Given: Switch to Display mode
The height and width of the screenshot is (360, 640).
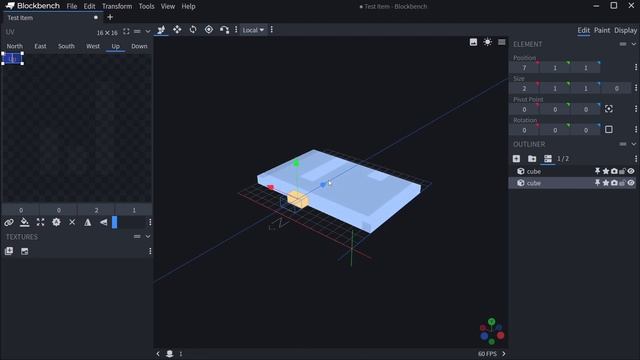Looking at the screenshot, I should (625, 30).
